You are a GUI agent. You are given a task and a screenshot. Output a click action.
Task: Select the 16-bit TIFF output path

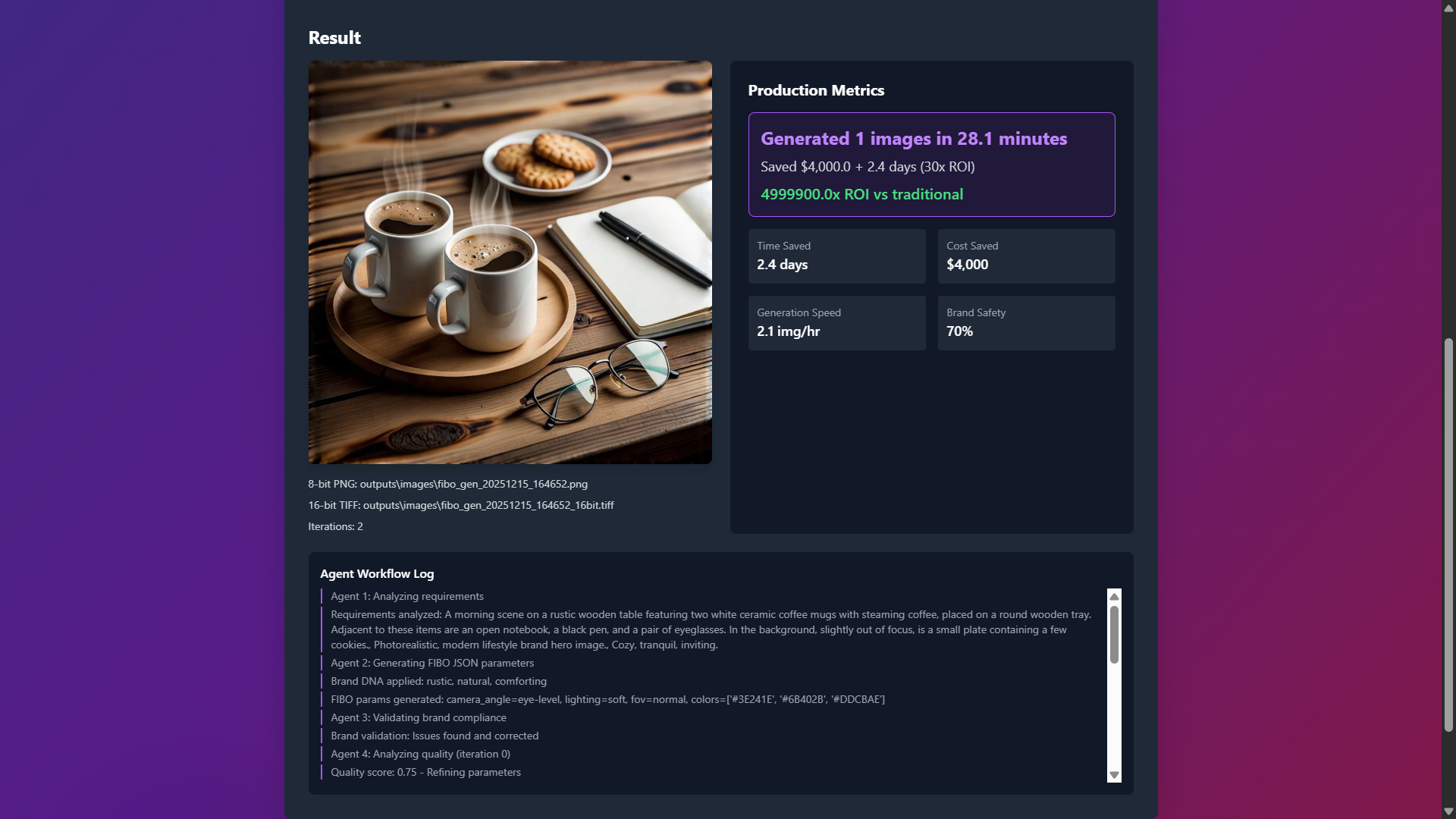point(460,505)
